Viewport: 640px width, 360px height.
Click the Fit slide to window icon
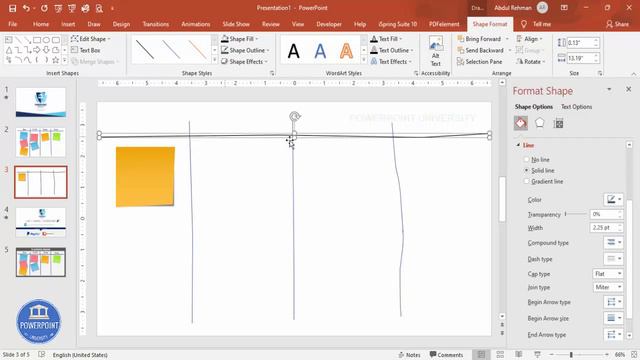[x=634, y=354]
